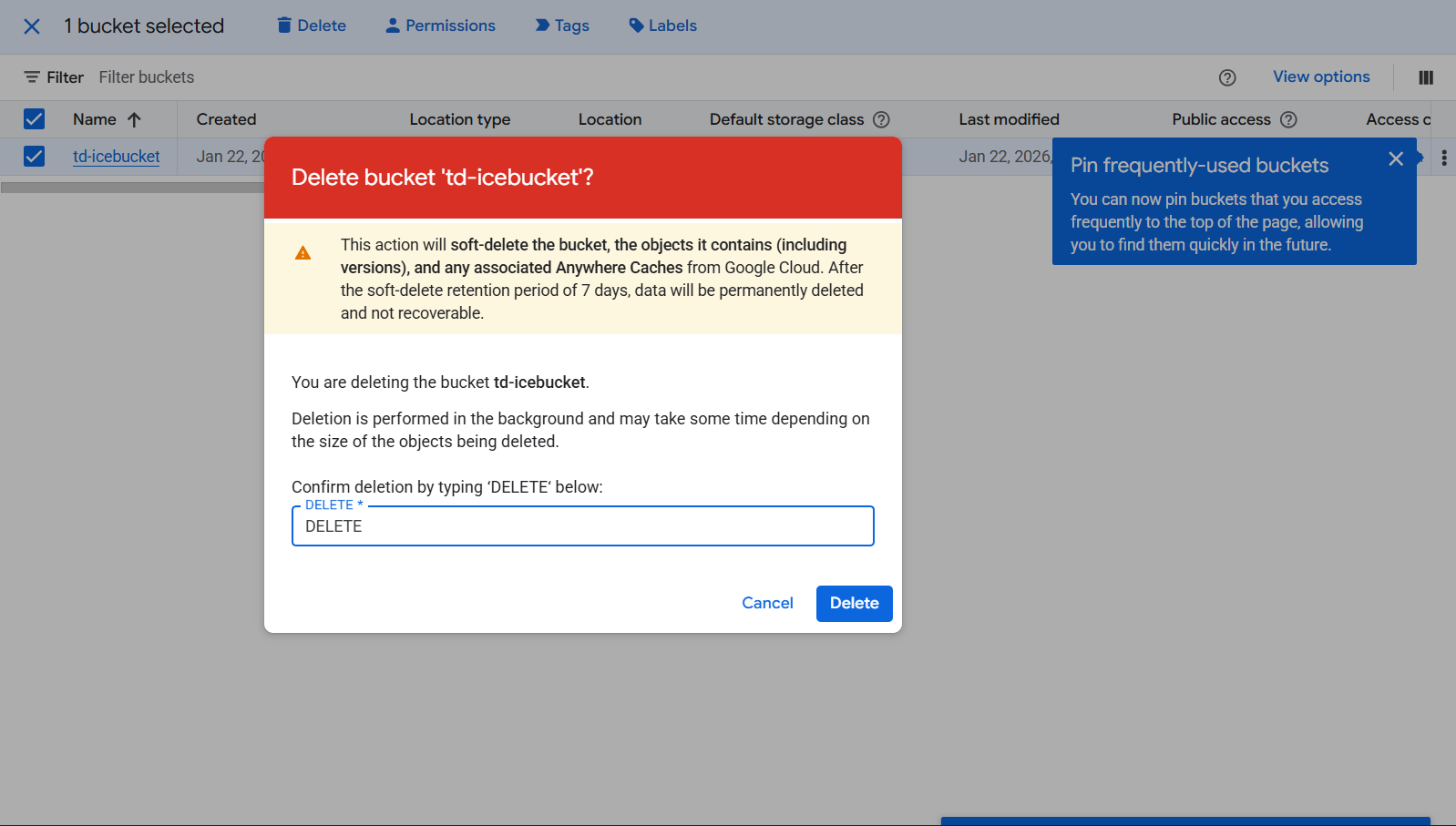Viewport: 1456px width, 826px height.
Task: Click help icon next to Public access
Action: (x=1288, y=119)
